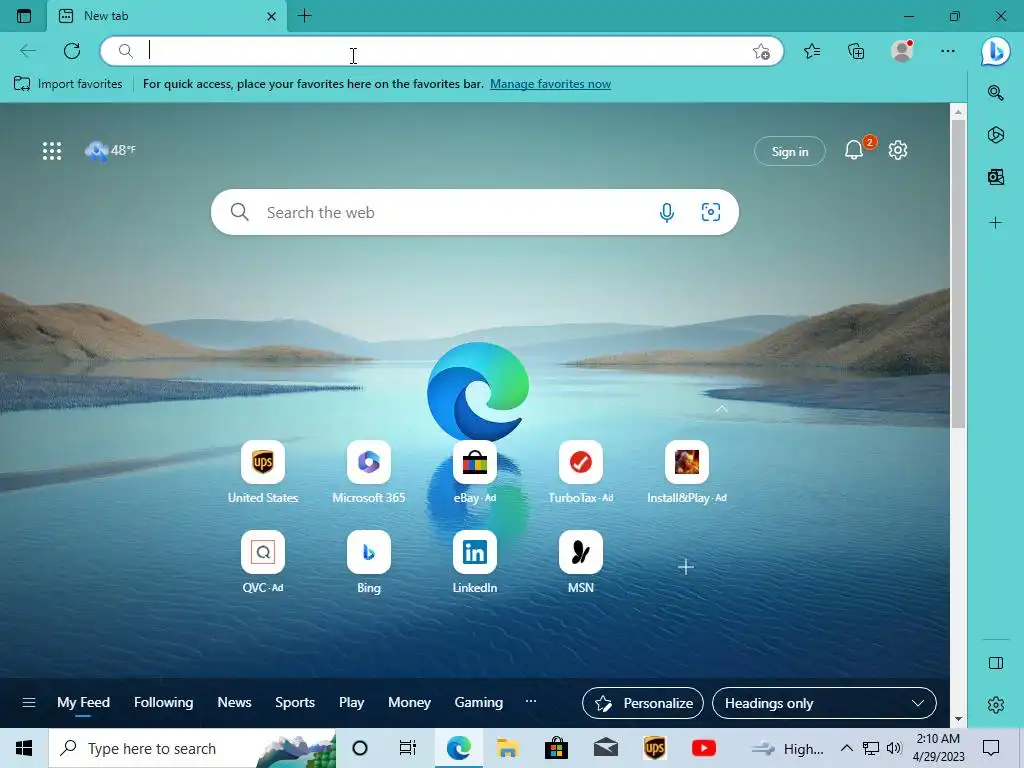Image resolution: width=1024 pixels, height=768 pixels.
Task: Close the New tab tab
Action: coord(272,16)
